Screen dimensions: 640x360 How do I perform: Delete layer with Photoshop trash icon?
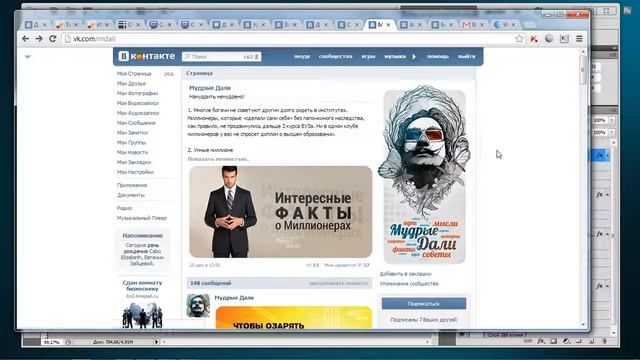tap(604, 341)
